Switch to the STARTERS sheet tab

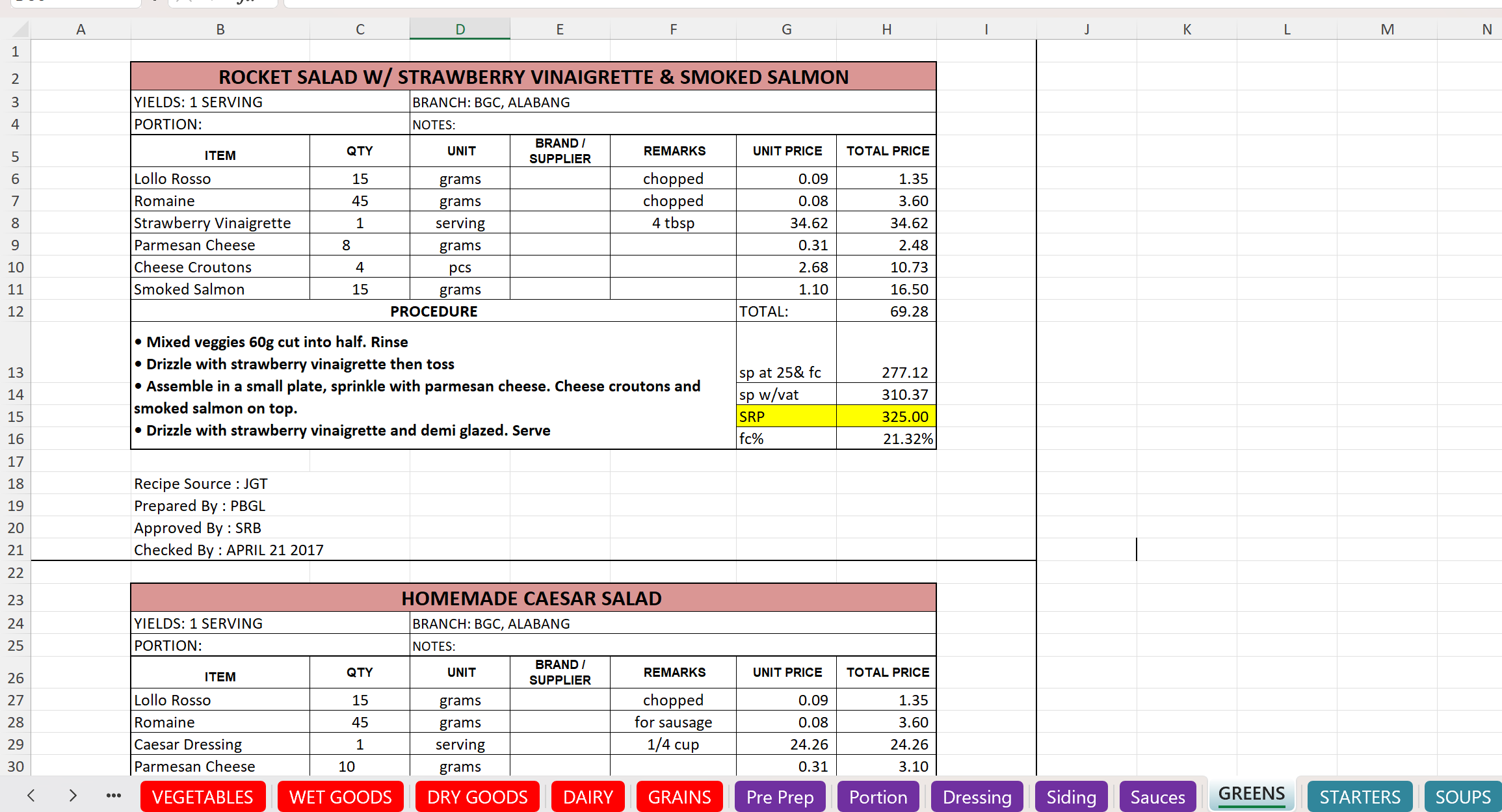[x=1360, y=797]
